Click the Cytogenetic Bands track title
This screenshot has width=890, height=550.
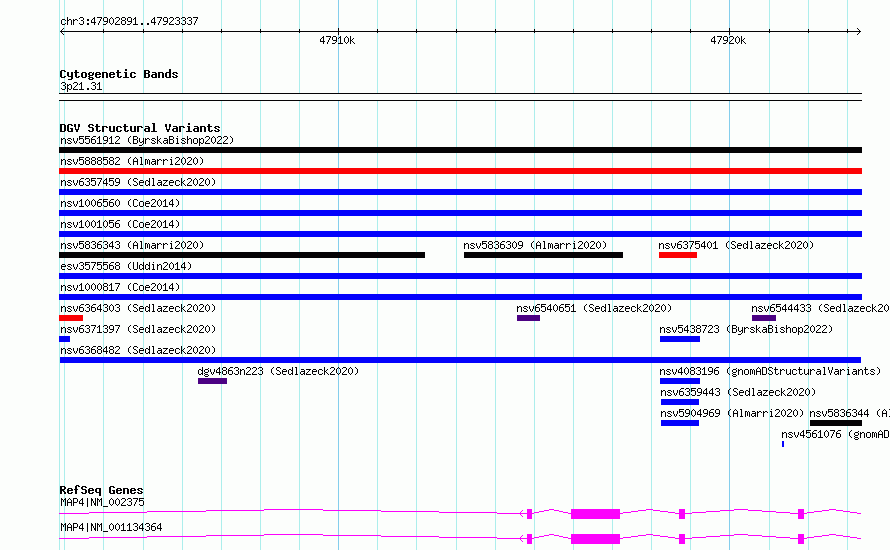119,74
